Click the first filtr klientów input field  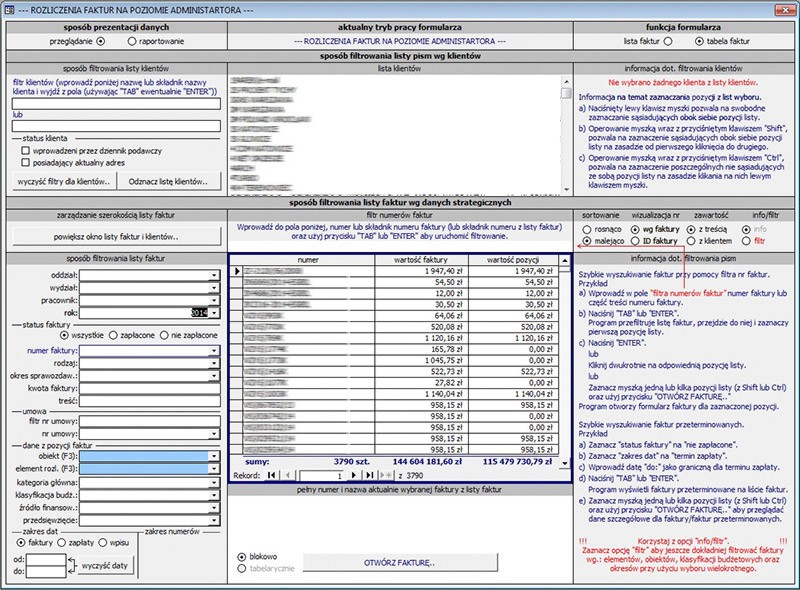(x=116, y=104)
